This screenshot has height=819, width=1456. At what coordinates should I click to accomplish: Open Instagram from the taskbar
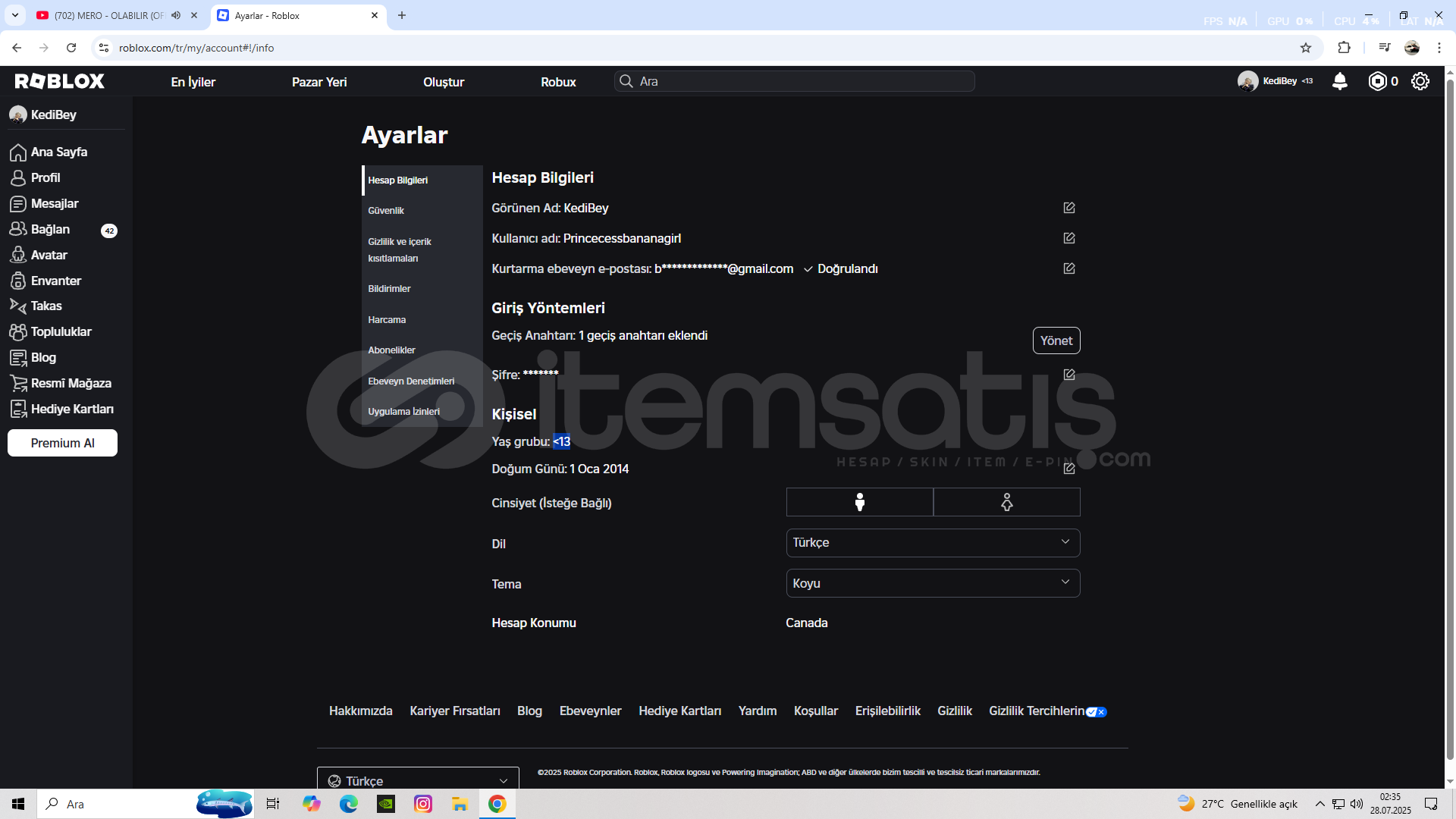click(x=423, y=804)
